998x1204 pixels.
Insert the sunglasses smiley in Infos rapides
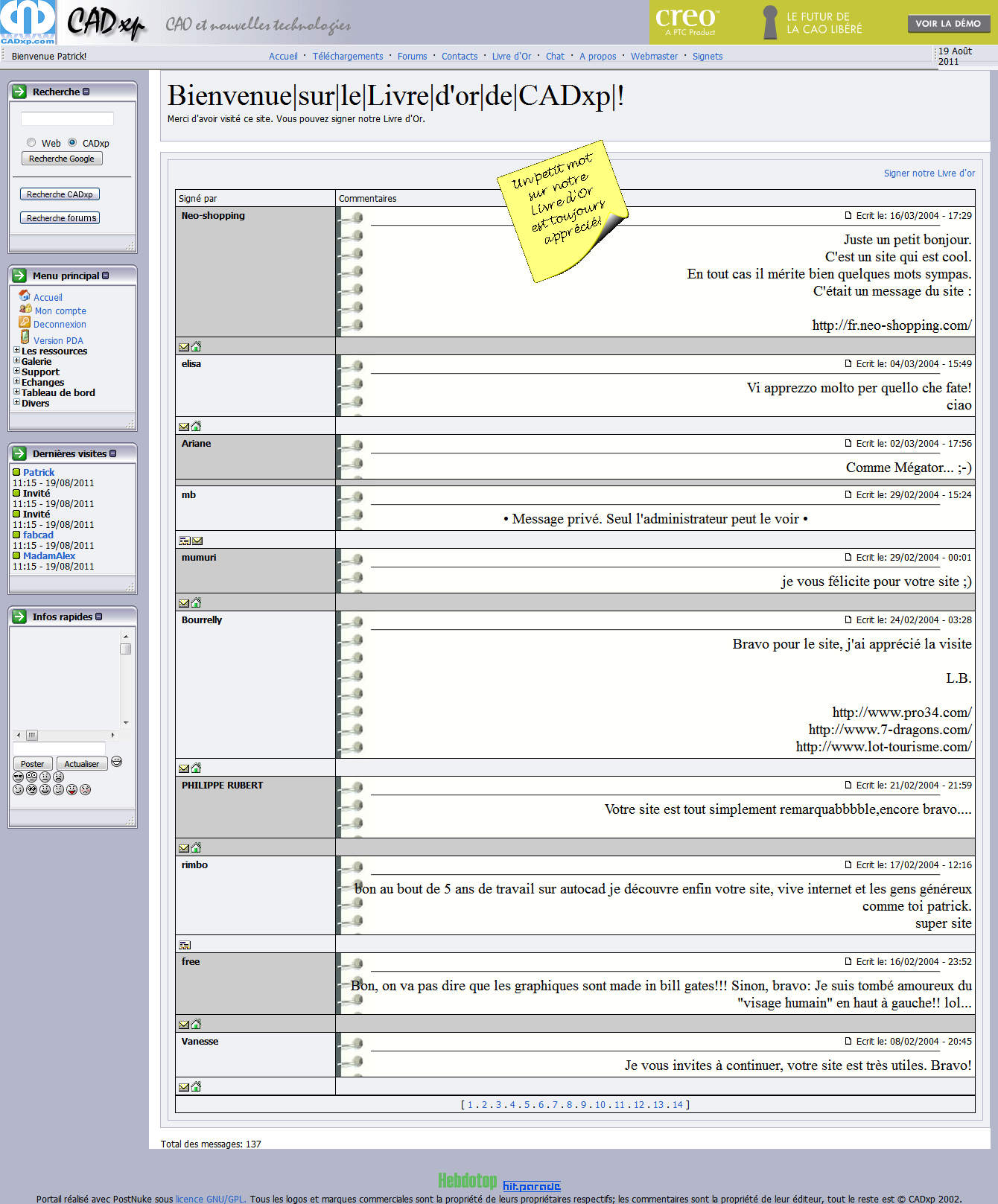point(19,777)
